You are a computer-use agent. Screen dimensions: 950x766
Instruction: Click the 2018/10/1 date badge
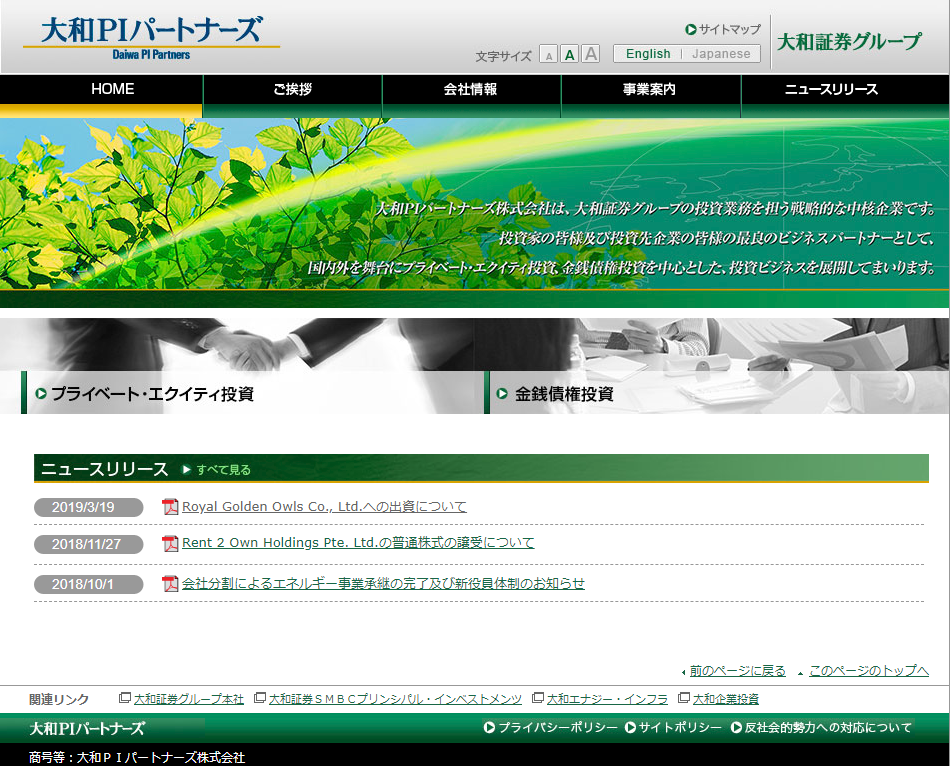[x=88, y=584]
